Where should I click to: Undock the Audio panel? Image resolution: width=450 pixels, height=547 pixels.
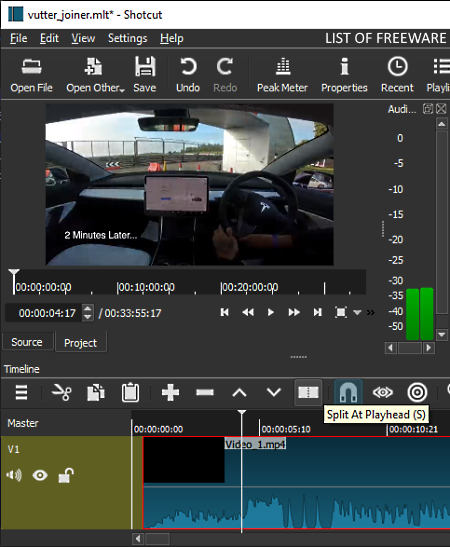pyautogui.click(x=428, y=109)
